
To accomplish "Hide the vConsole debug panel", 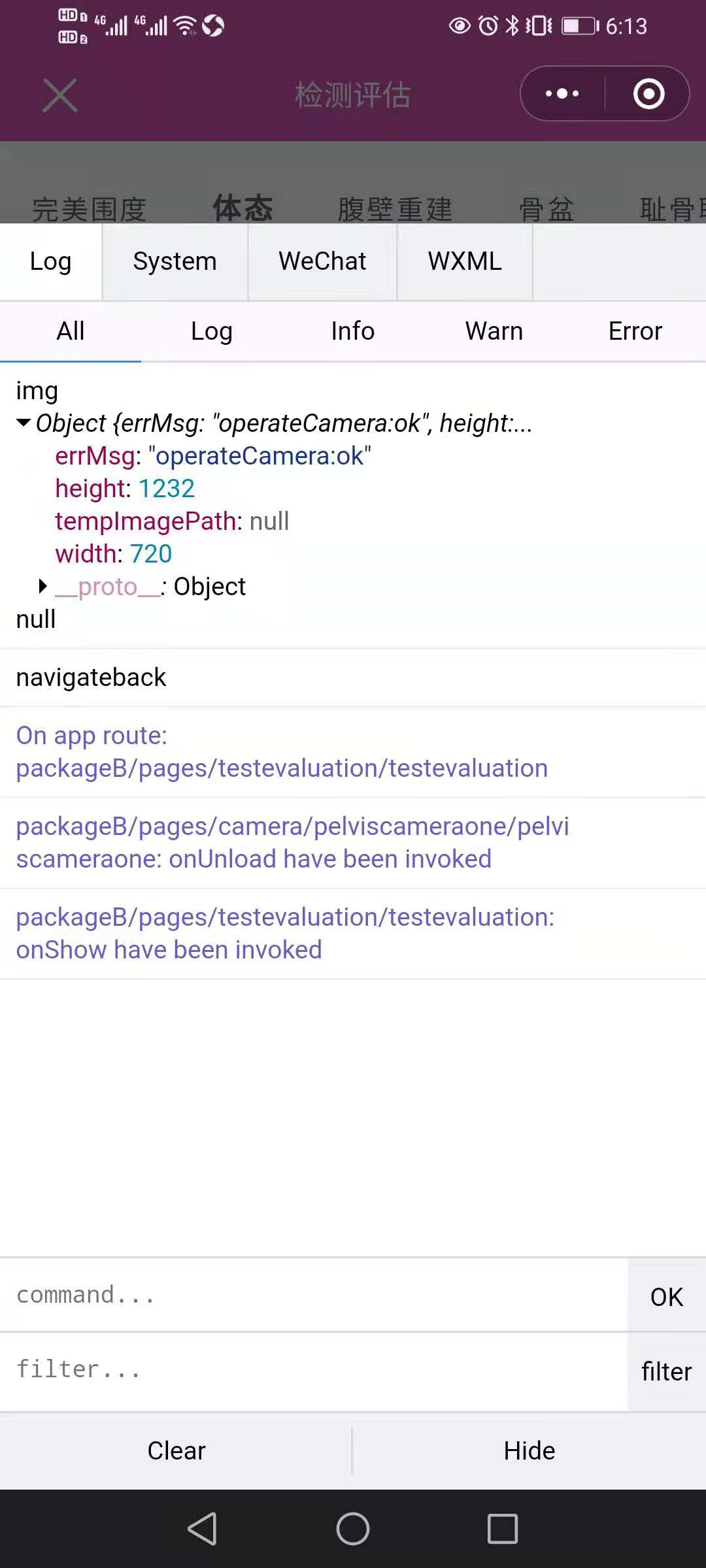I will point(529,1450).
